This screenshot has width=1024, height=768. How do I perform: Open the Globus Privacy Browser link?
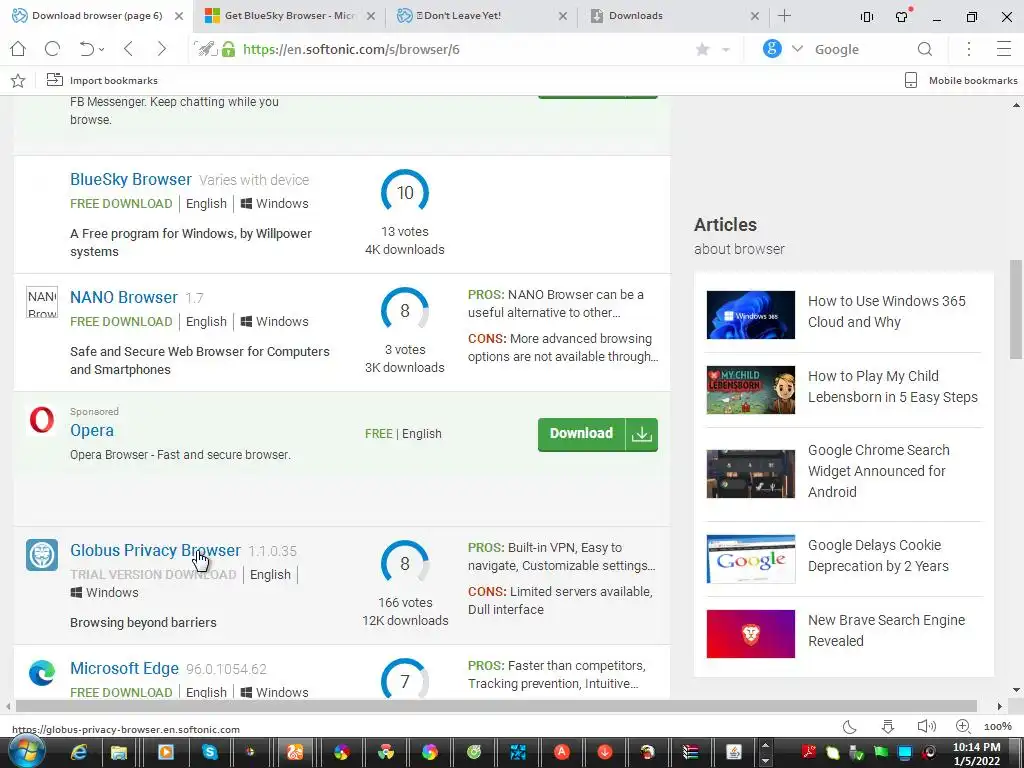(155, 551)
